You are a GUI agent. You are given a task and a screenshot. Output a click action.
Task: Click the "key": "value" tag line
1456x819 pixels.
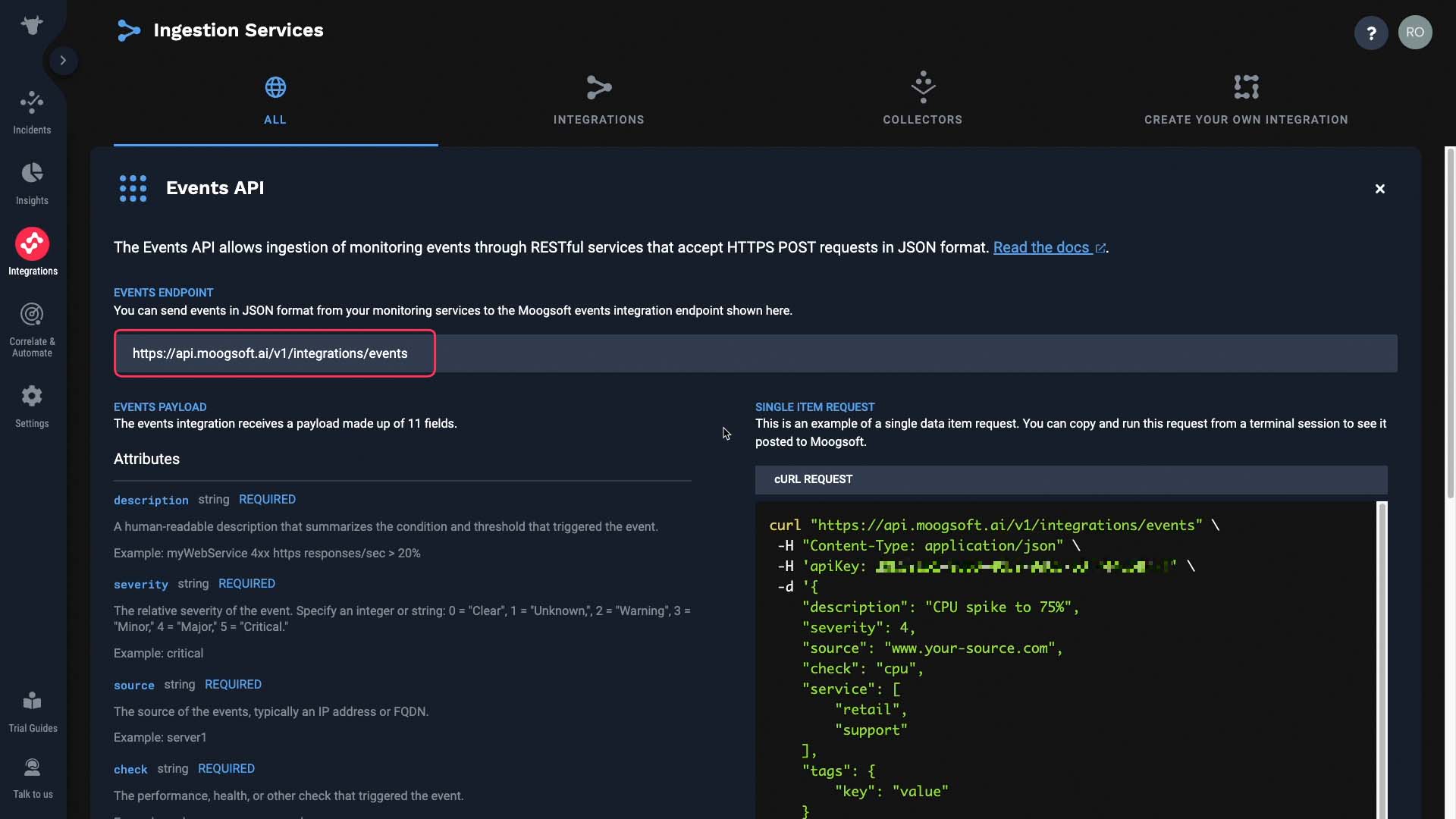(x=892, y=791)
